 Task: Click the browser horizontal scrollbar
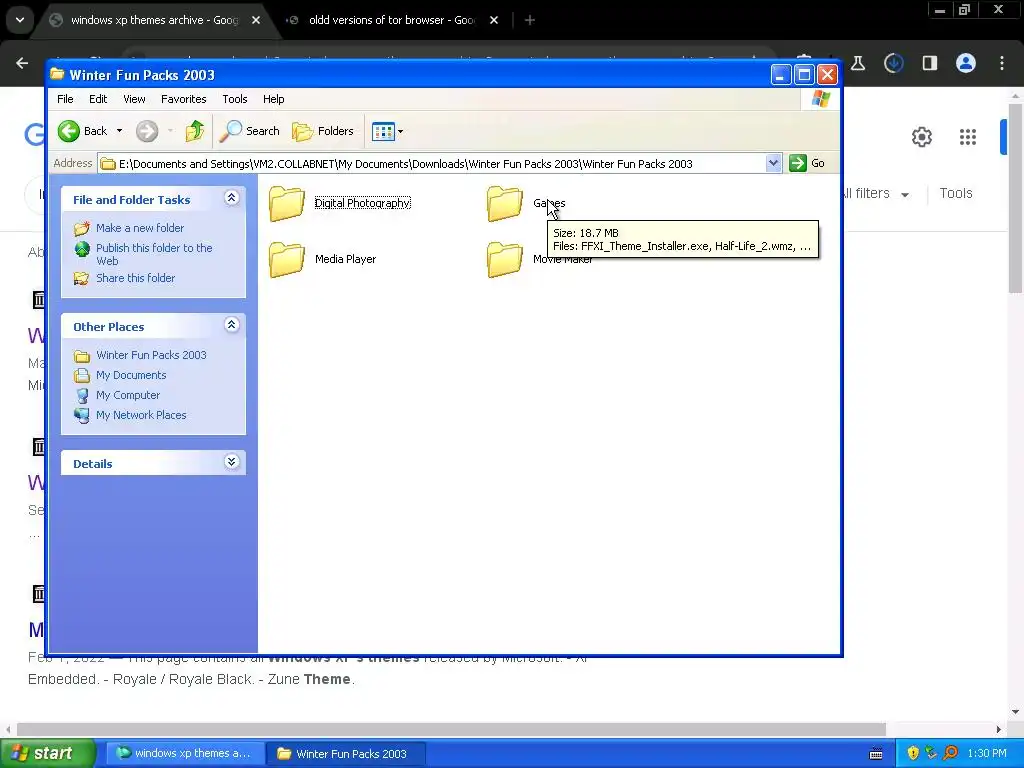[x=451, y=729]
